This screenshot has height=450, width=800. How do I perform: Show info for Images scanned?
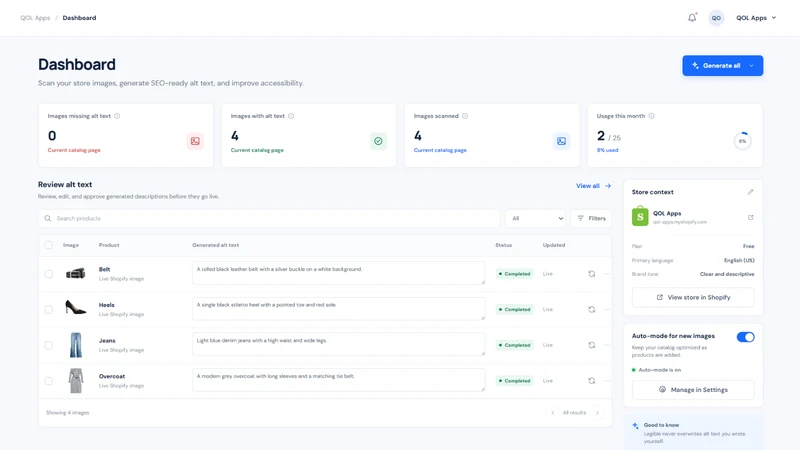[x=465, y=116]
